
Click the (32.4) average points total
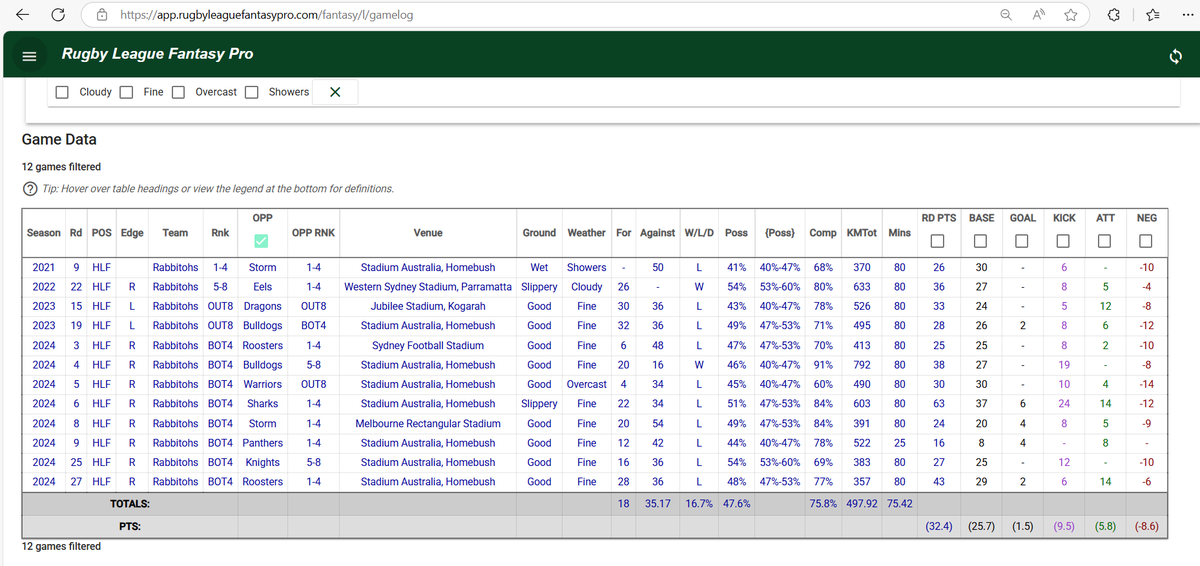939,525
